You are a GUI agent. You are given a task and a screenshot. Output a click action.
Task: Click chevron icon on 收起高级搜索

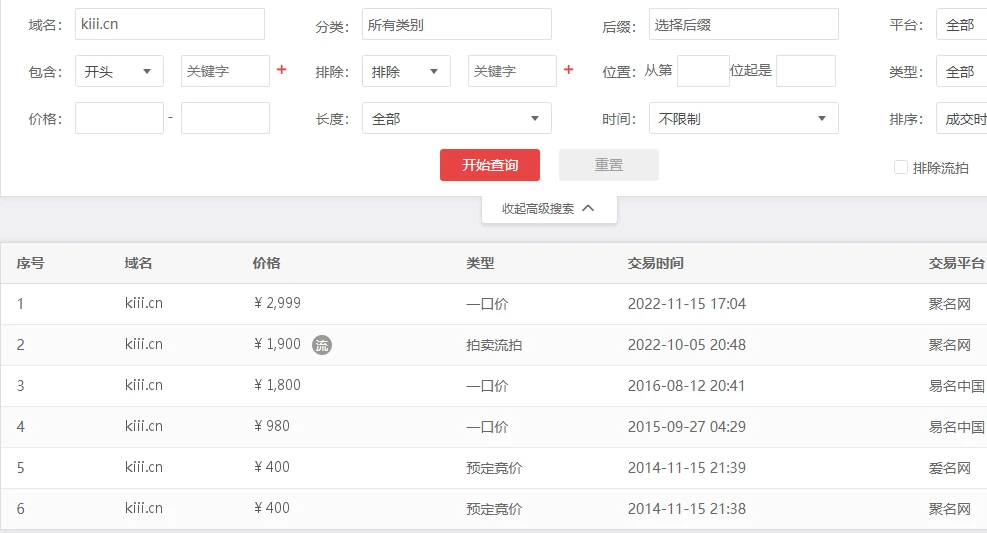588,209
